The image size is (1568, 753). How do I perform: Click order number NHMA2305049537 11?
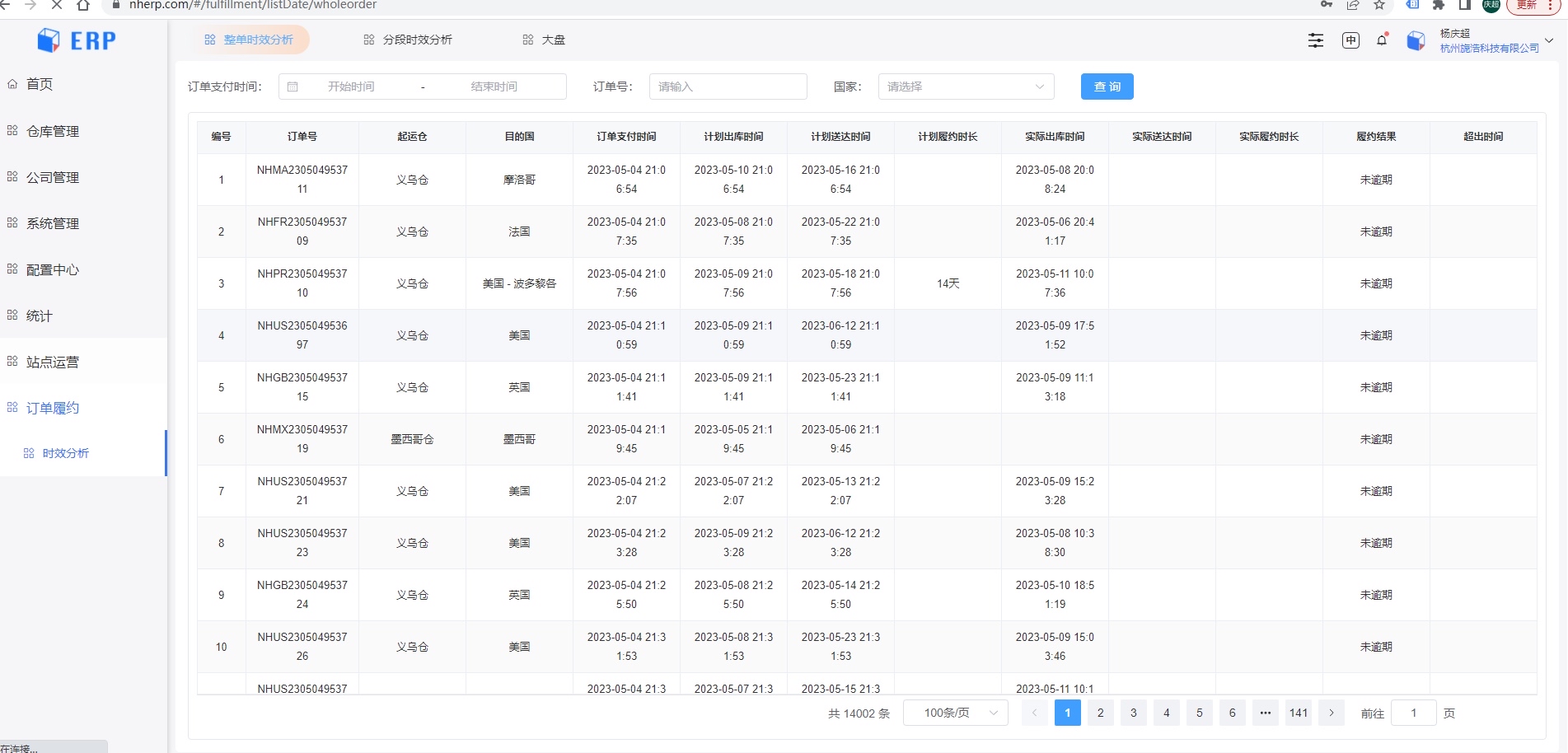[302, 180]
